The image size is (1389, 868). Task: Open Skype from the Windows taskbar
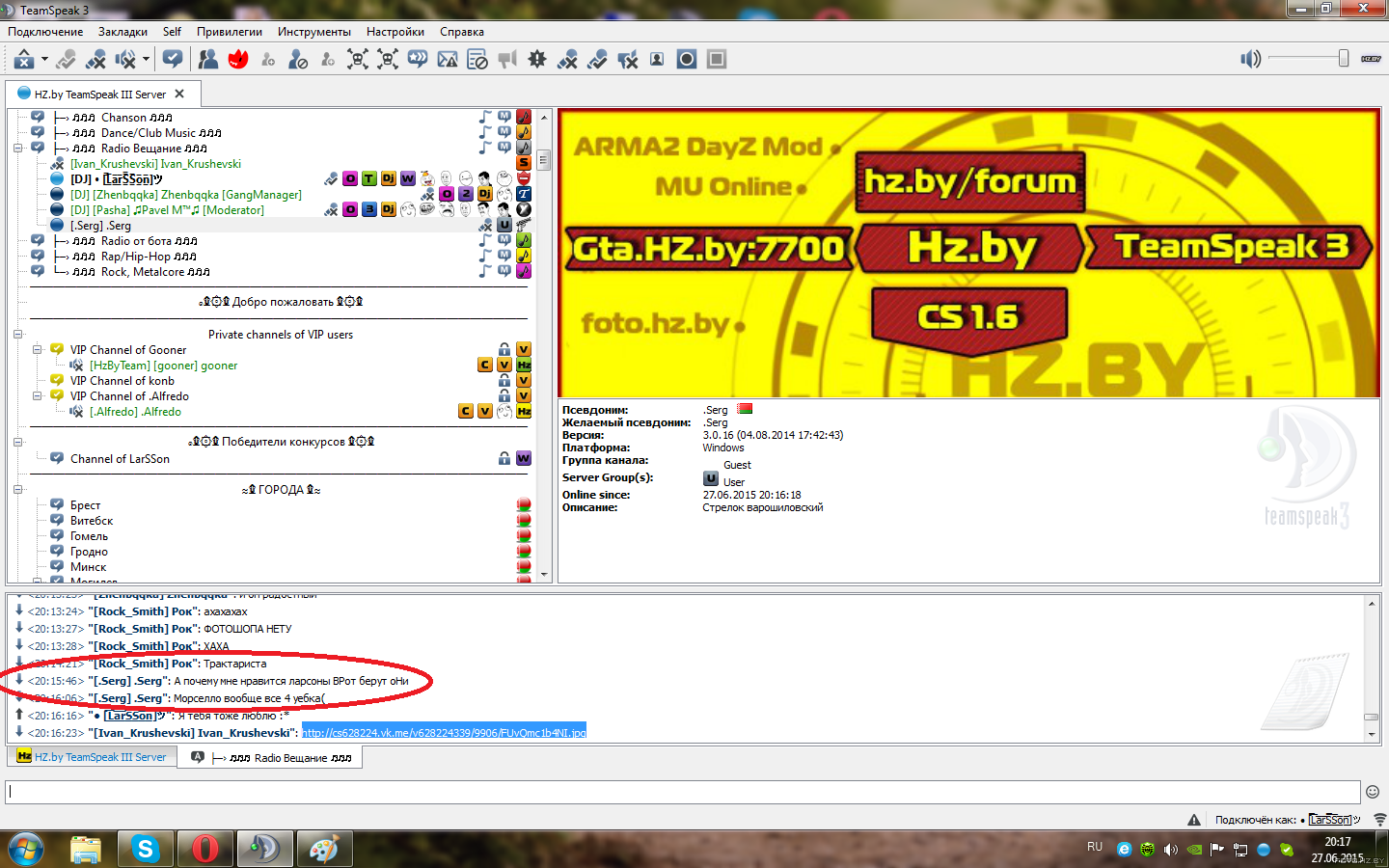click(146, 849)
